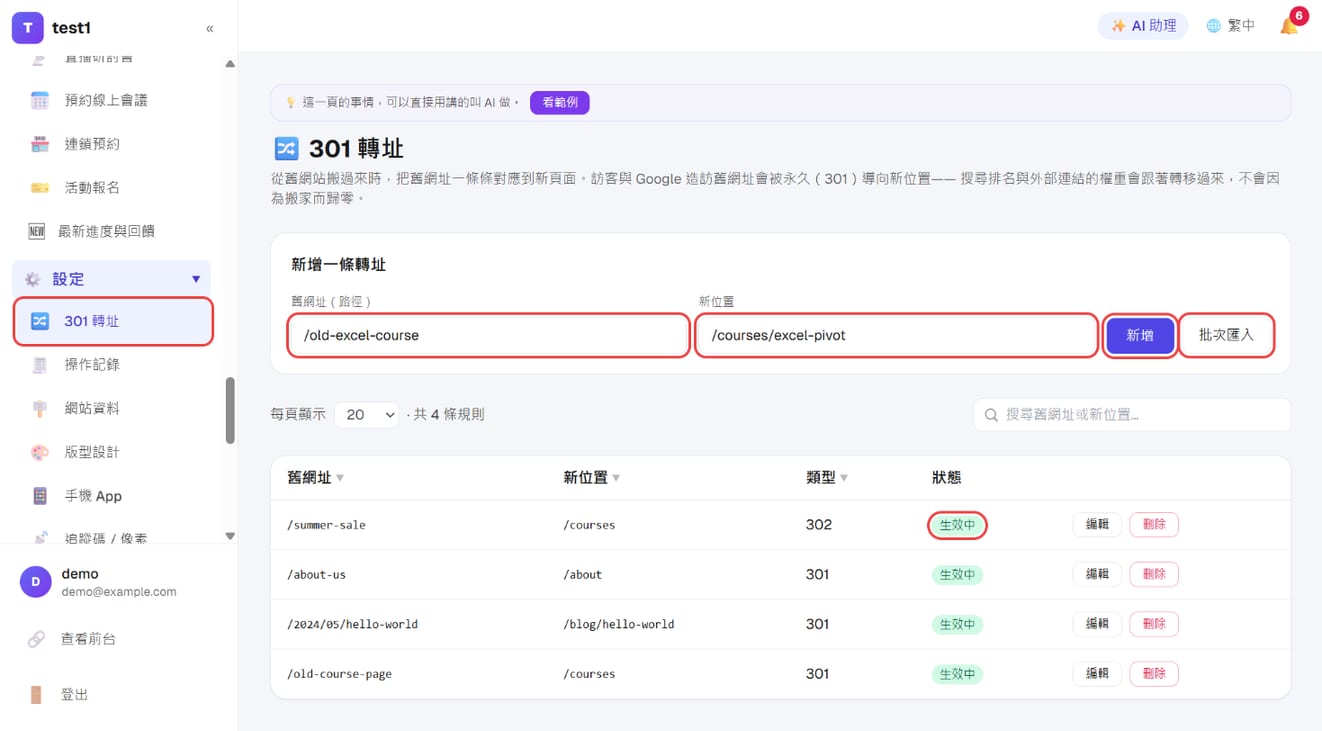
Task: Switch language via 繁中 selector
Action: point(1230,26)
